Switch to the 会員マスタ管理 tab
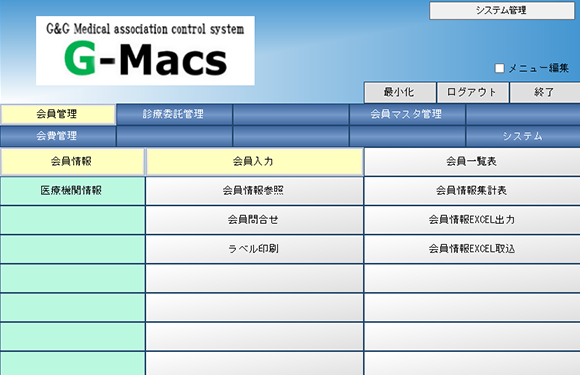Image resolution: width=580 pixels, height=375 pixels. 407,114
